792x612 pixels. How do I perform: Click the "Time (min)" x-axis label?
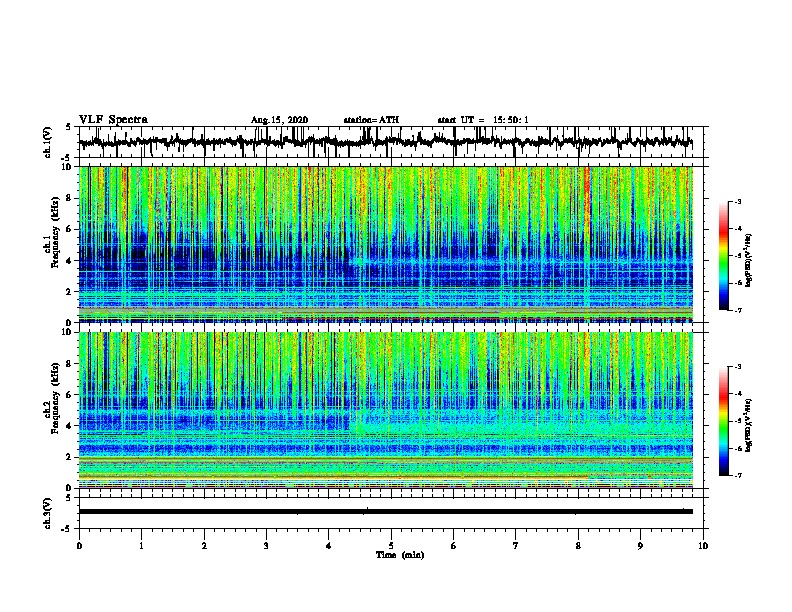400,555
